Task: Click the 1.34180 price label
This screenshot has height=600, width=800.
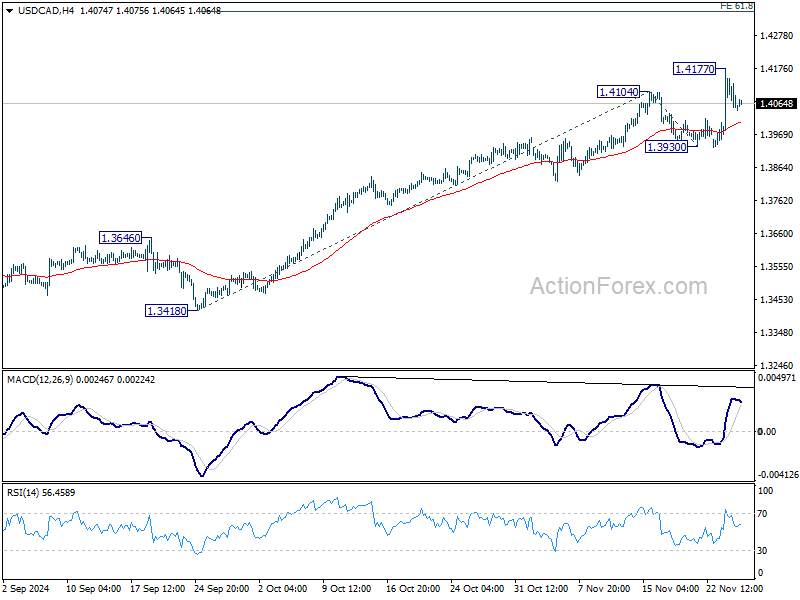Action: tap(166, 311)
